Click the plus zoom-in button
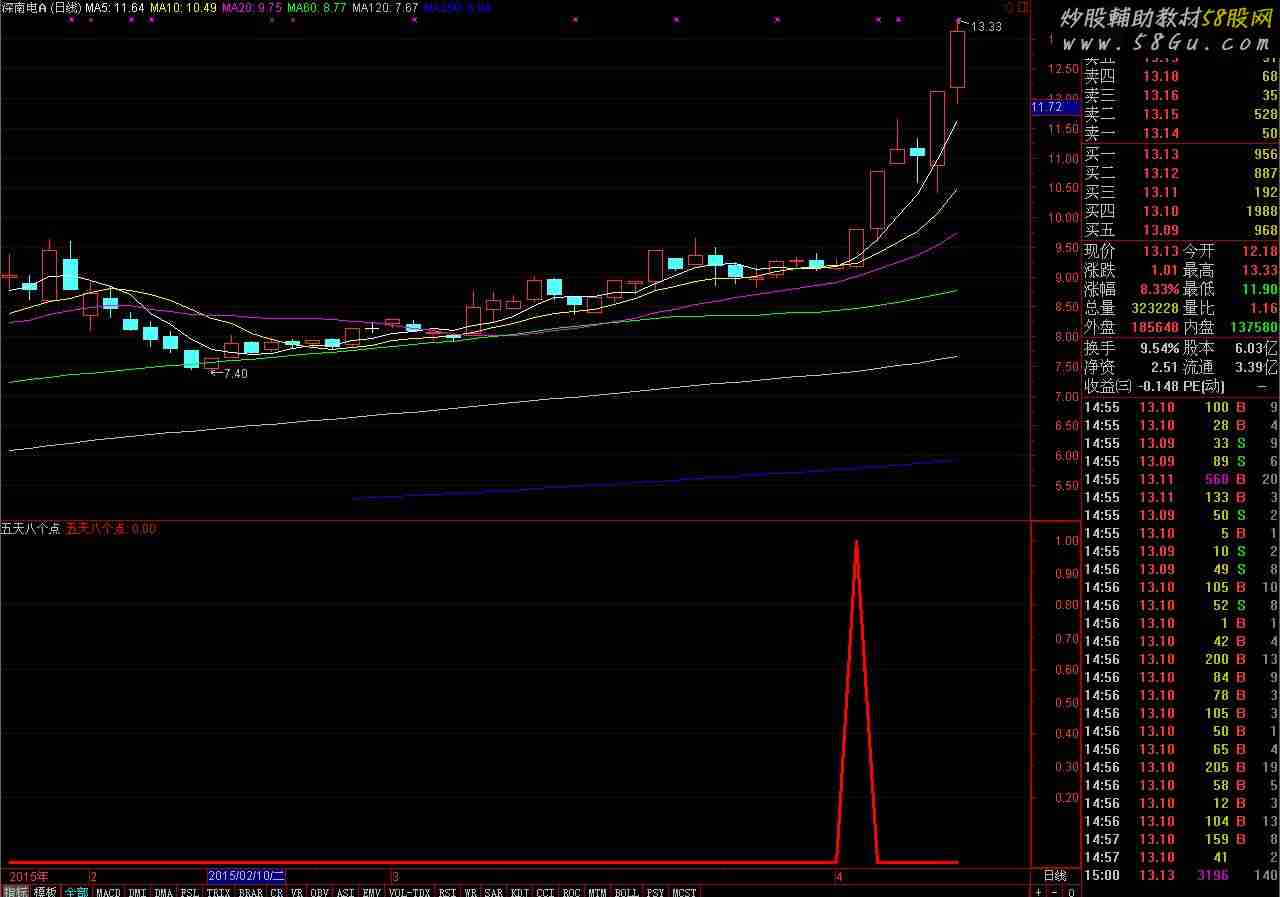The height and width of the screenshot is (897, 1280). [1038, 891]
